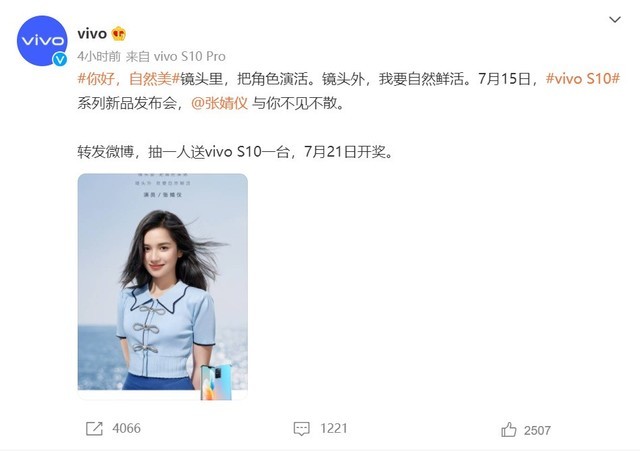Click the phone product in poster corner
Screen dimensions: 640x451
[216, 382]
